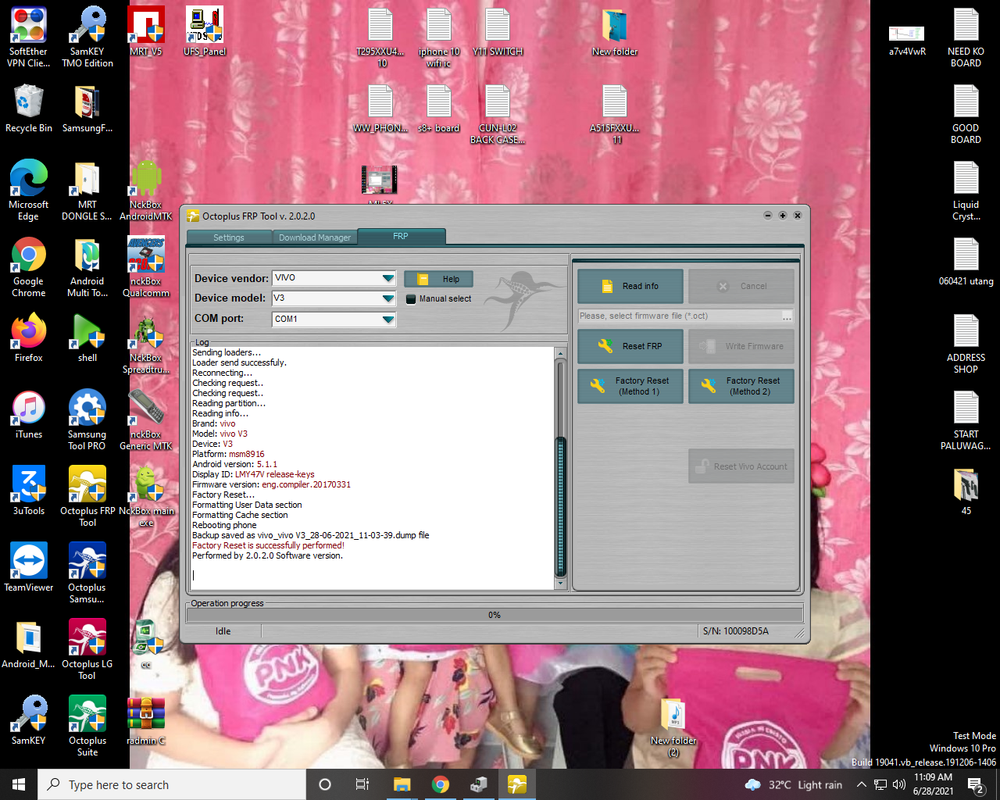Click log scrollbar up arrow

pos(561,353)
